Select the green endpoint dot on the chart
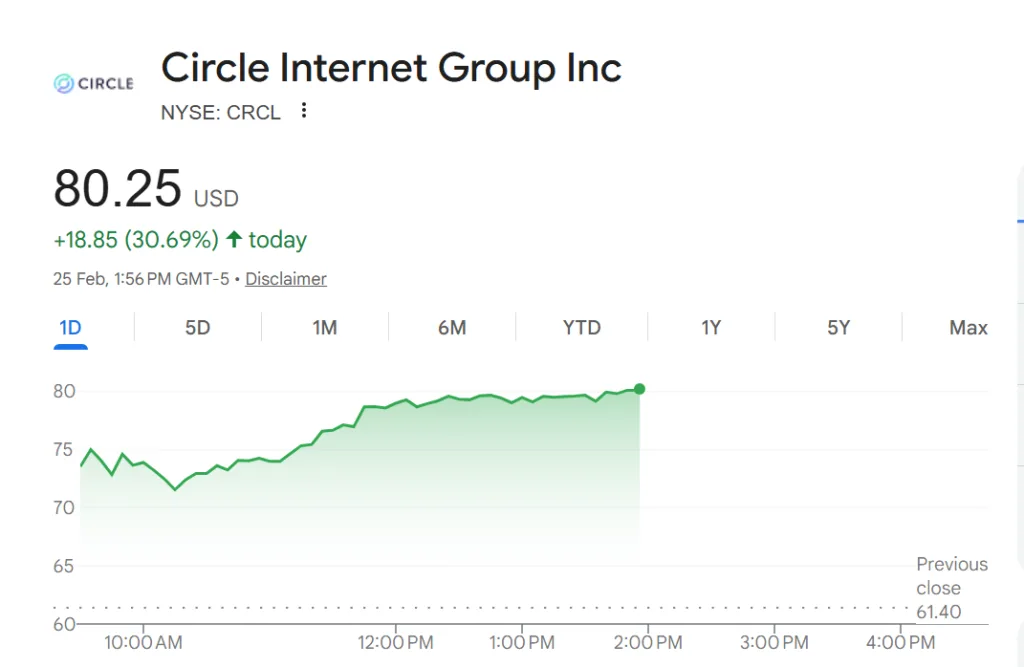The height and width of the screenshot is (667, 1024). pyautogui.click(x=638, y=389)
